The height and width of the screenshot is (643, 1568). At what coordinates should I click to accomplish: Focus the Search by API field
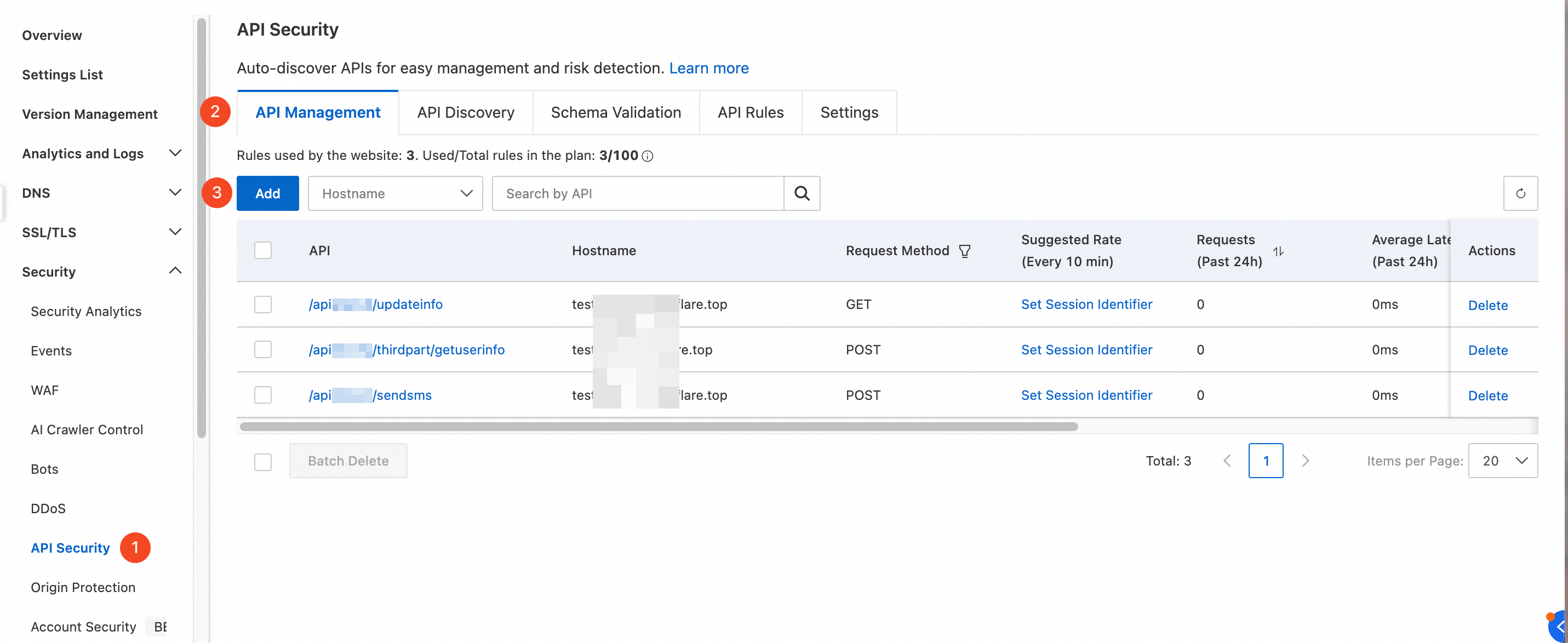pyautogui.click(x=637, y=193)
